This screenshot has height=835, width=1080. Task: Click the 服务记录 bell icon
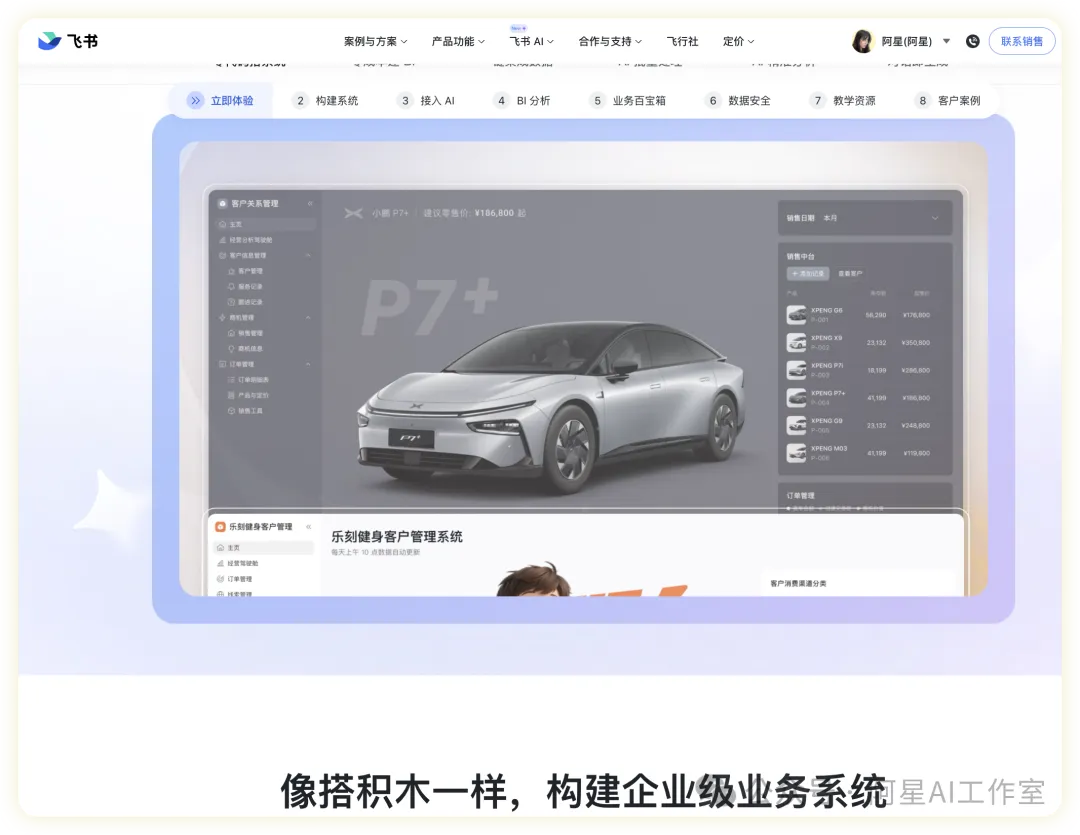[231, 287]
